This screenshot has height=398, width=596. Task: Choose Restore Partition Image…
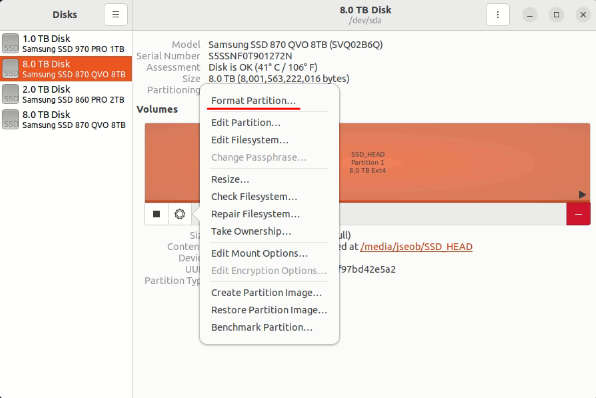click(x=269, y=310)
